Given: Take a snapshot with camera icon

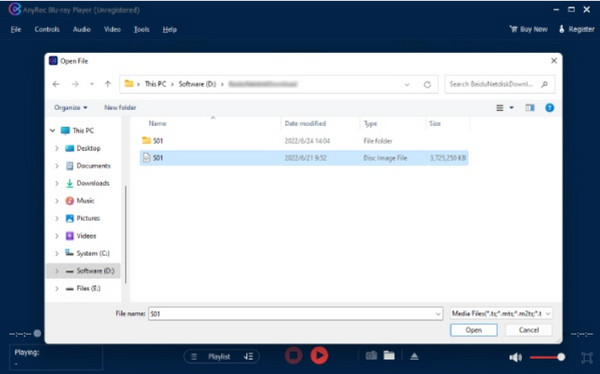Looking at the screenshot, I should coord(371,356).
